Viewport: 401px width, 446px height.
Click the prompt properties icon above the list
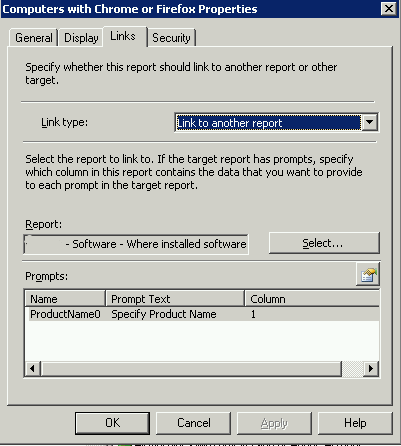point(368,274)
